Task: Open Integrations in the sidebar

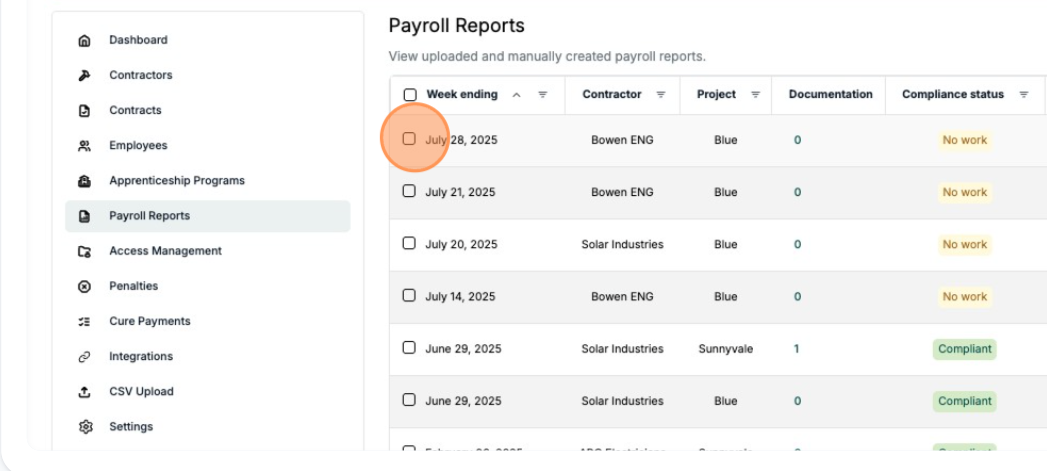Action: coord(141,356)
